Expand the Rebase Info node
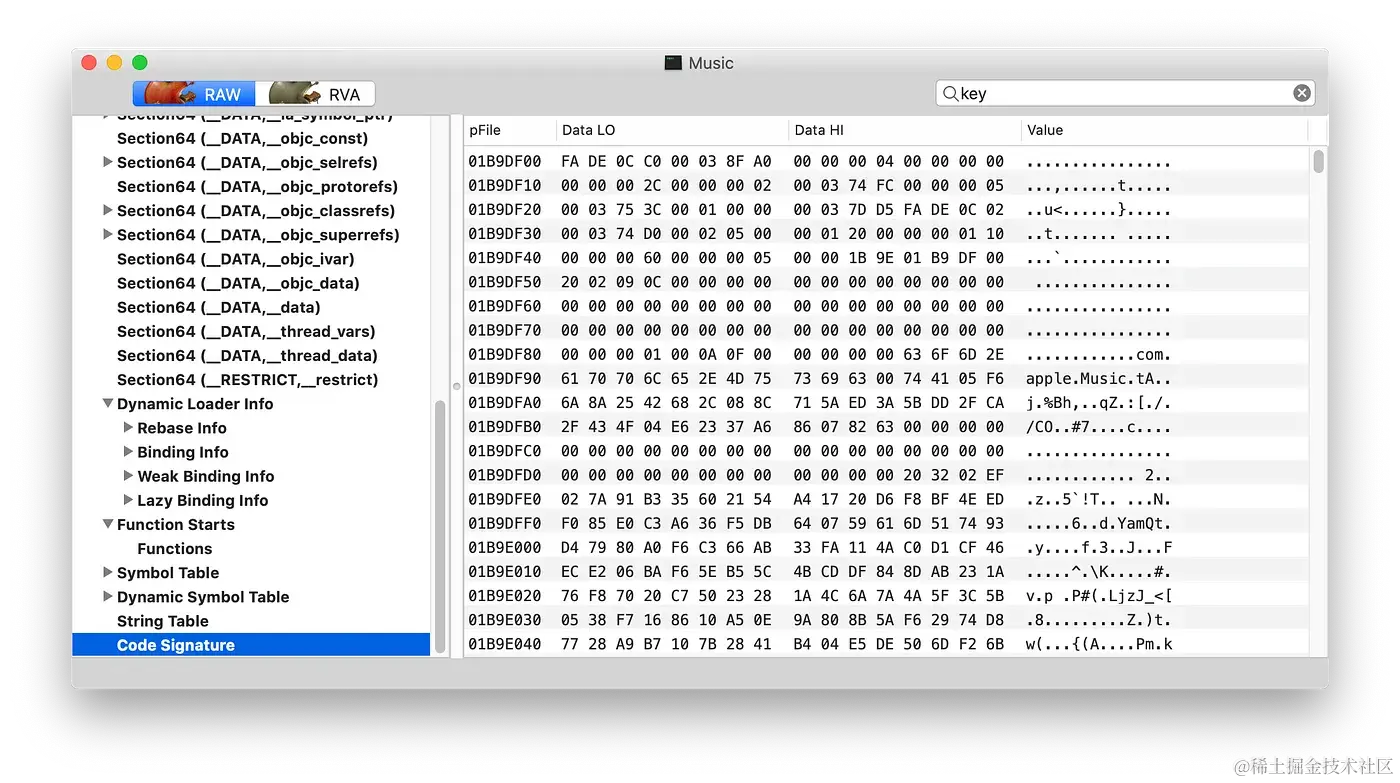The image size is (1400, 783). (x=128, y=428)
